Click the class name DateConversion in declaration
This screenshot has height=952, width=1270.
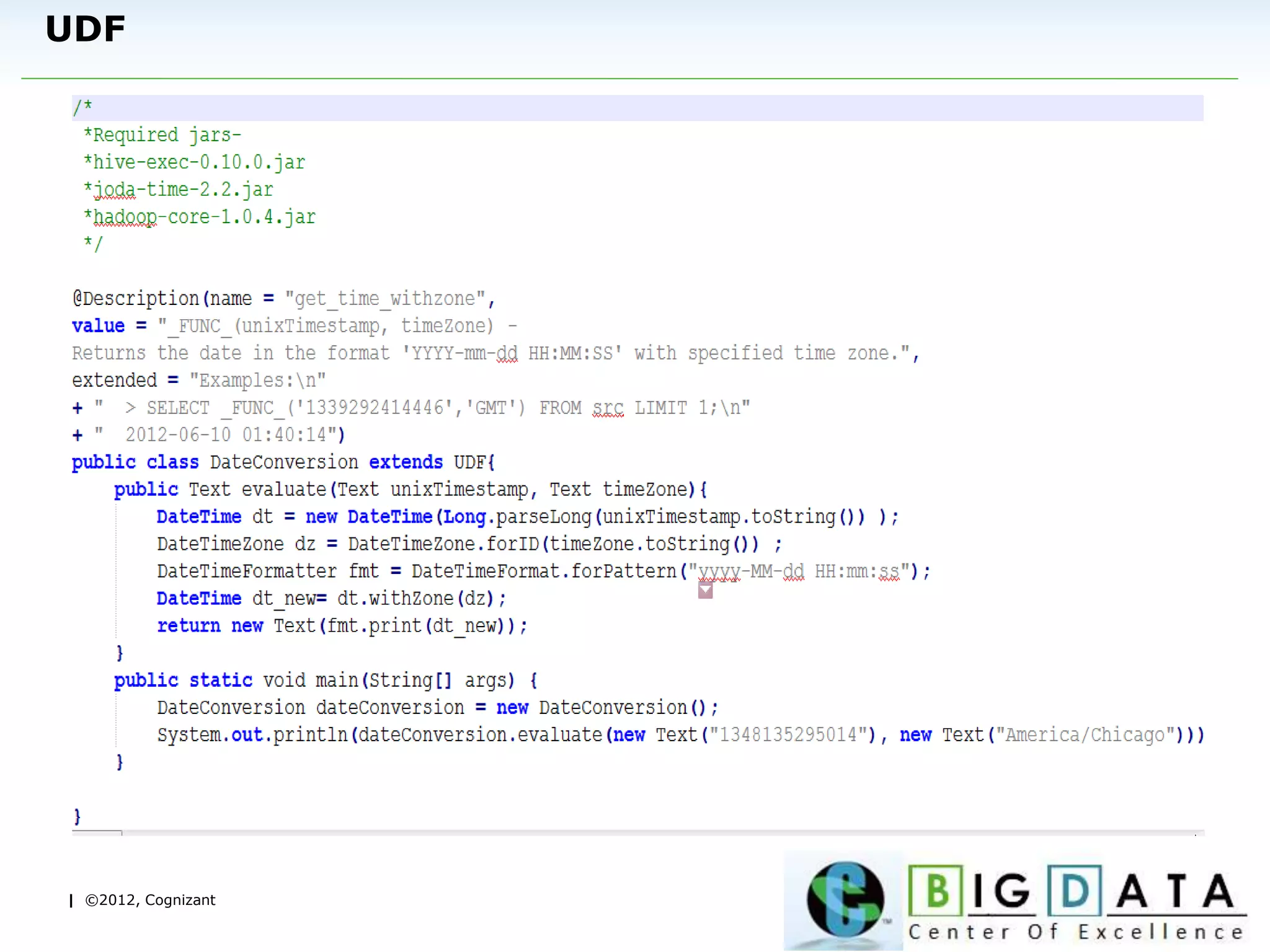[283, 462]
